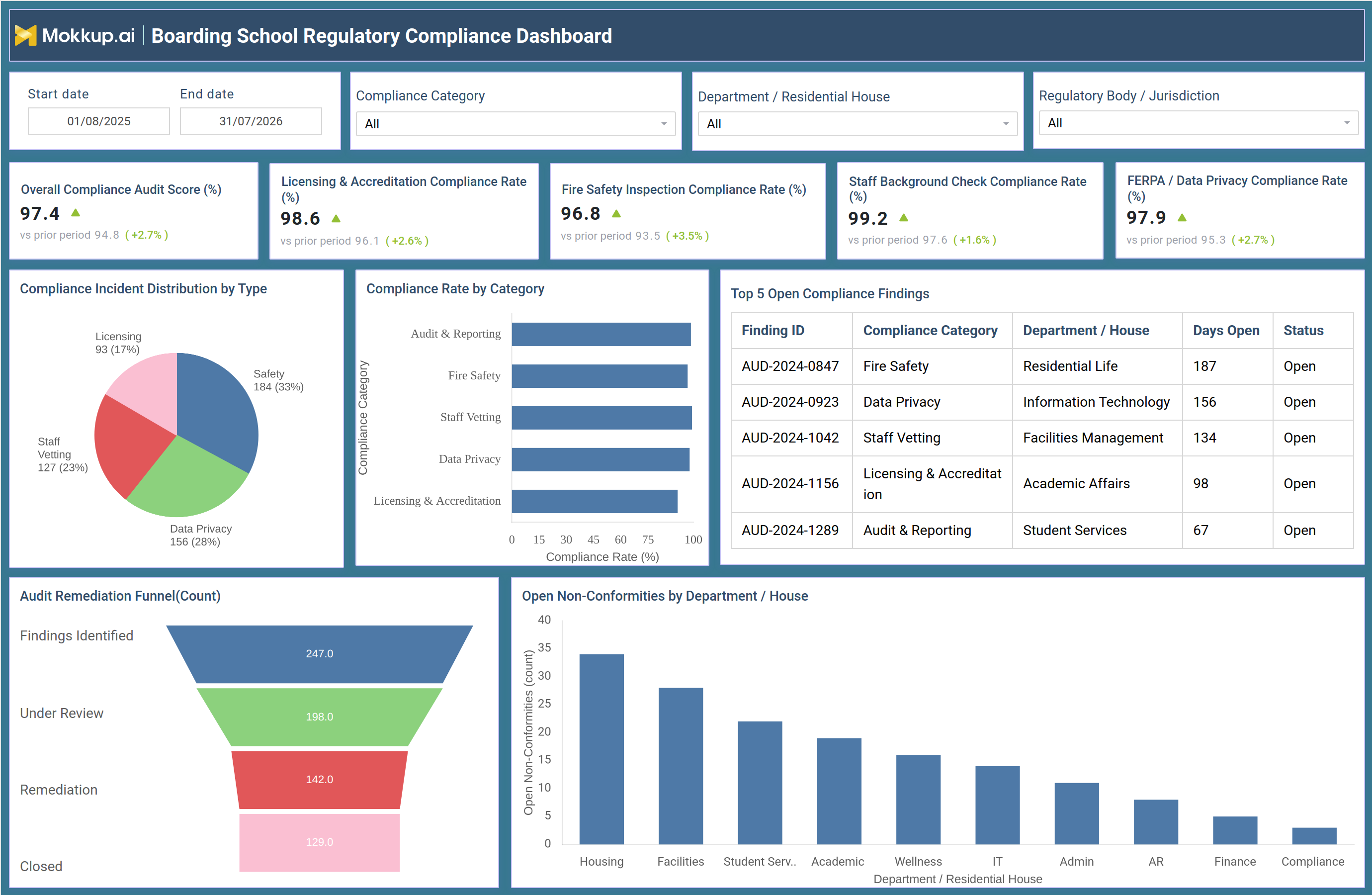Click the Facilities non-conformities bar
The image size is (1372, 895).
tap(680, 765)
